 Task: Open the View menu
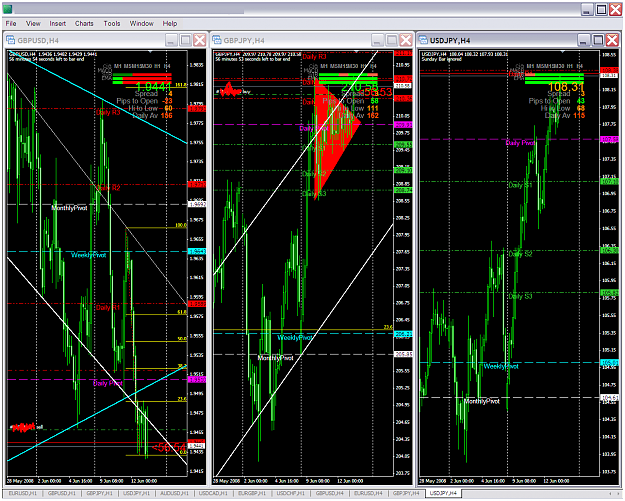tap(33, 24)
